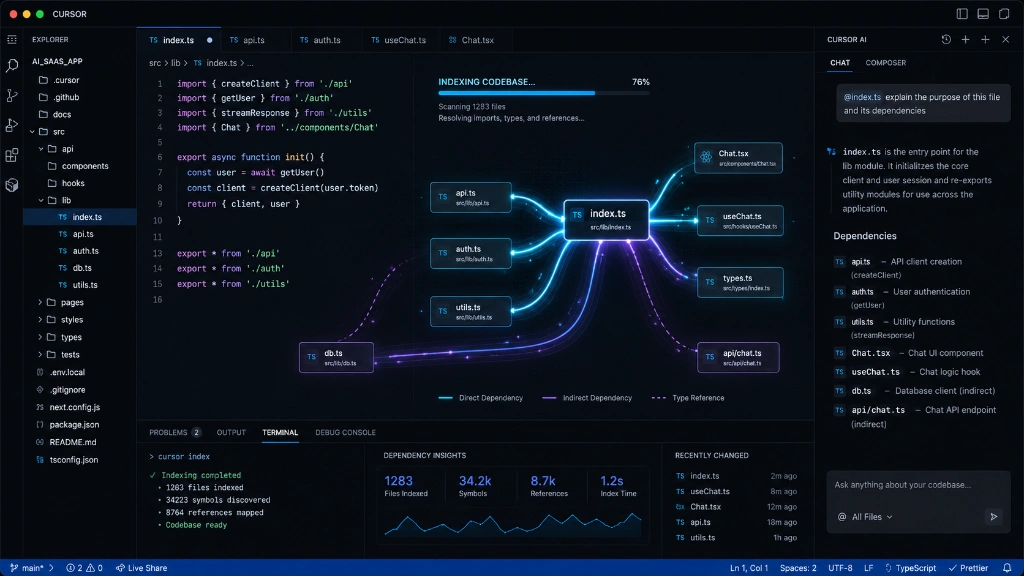Screen dimensions: 1024x576
Task: Collapse the lib folder
Action: coord(40,200)
